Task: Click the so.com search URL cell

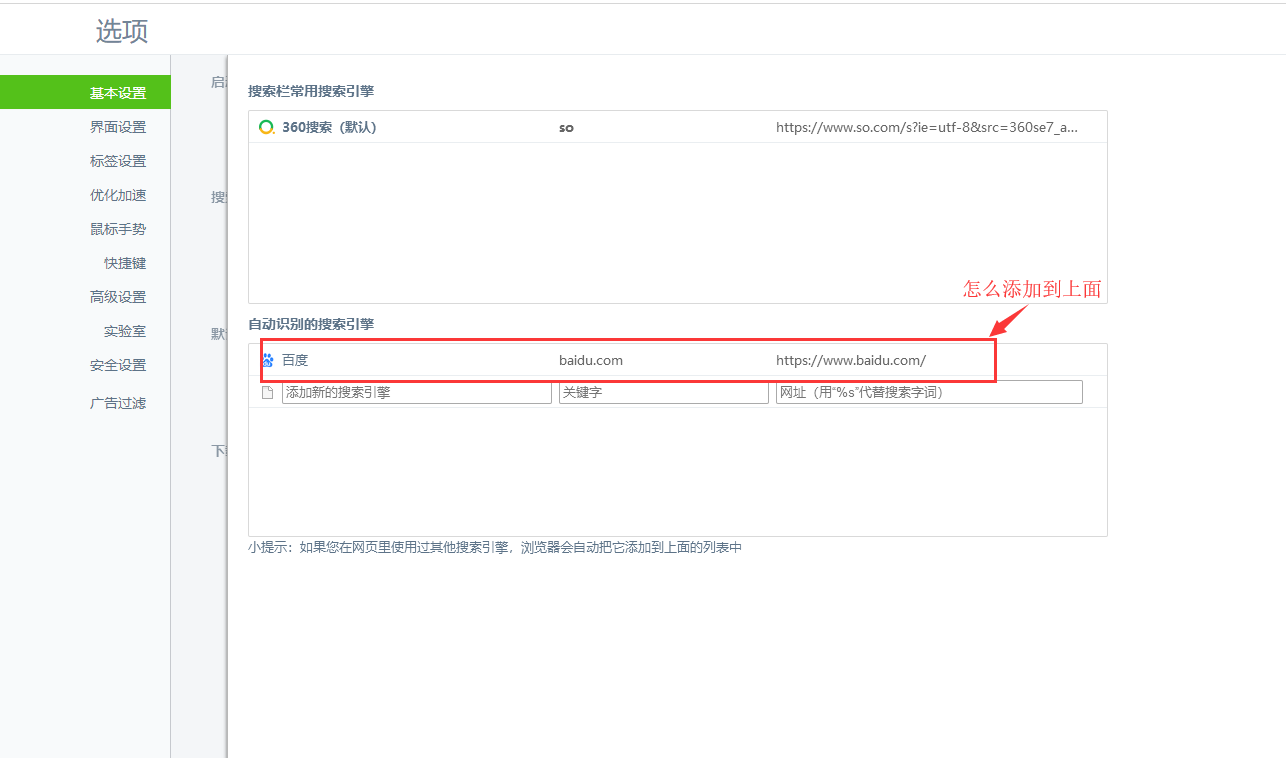Action: click(927, 127)
